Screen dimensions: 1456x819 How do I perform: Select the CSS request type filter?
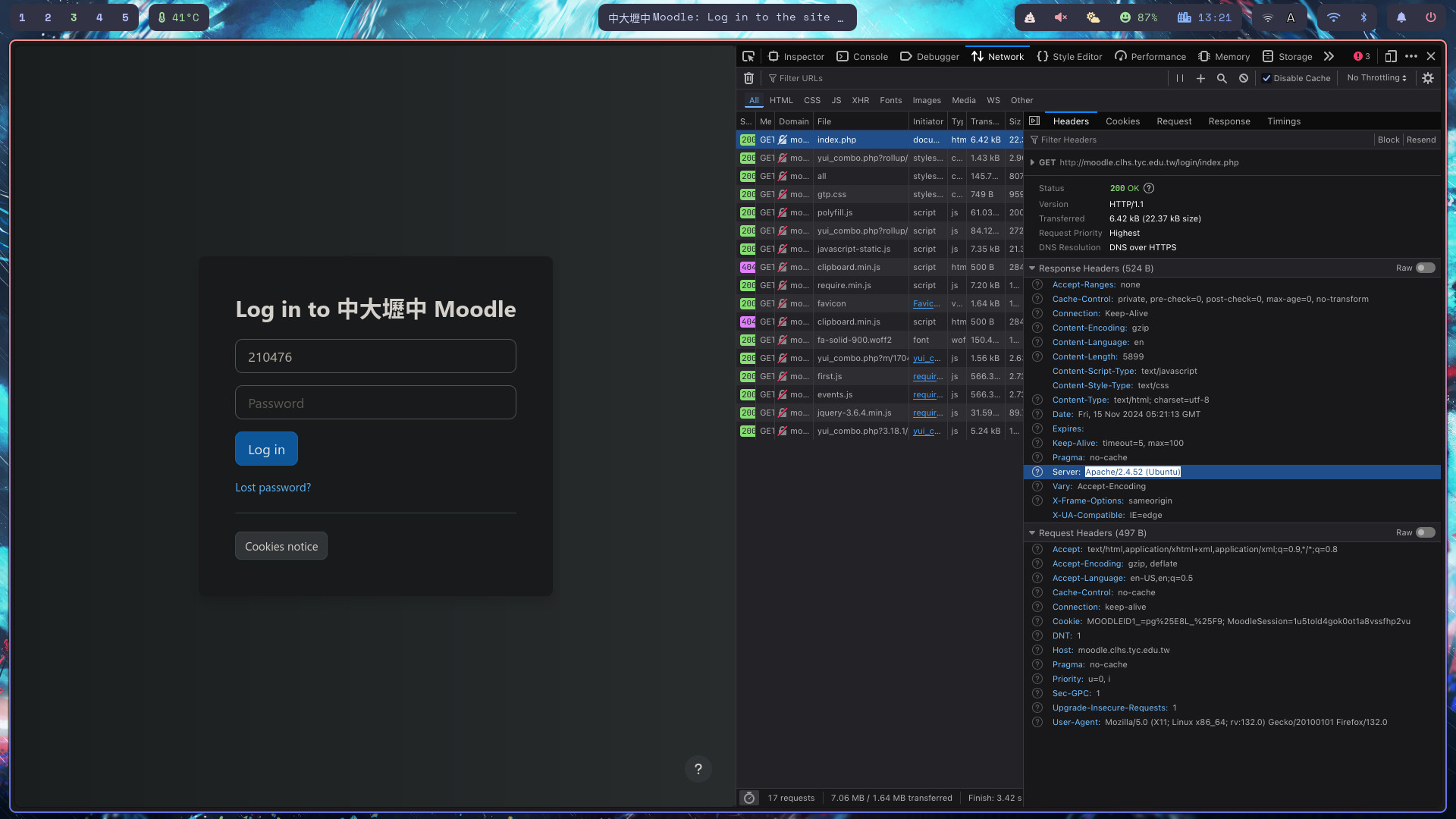tap(812, 100)
